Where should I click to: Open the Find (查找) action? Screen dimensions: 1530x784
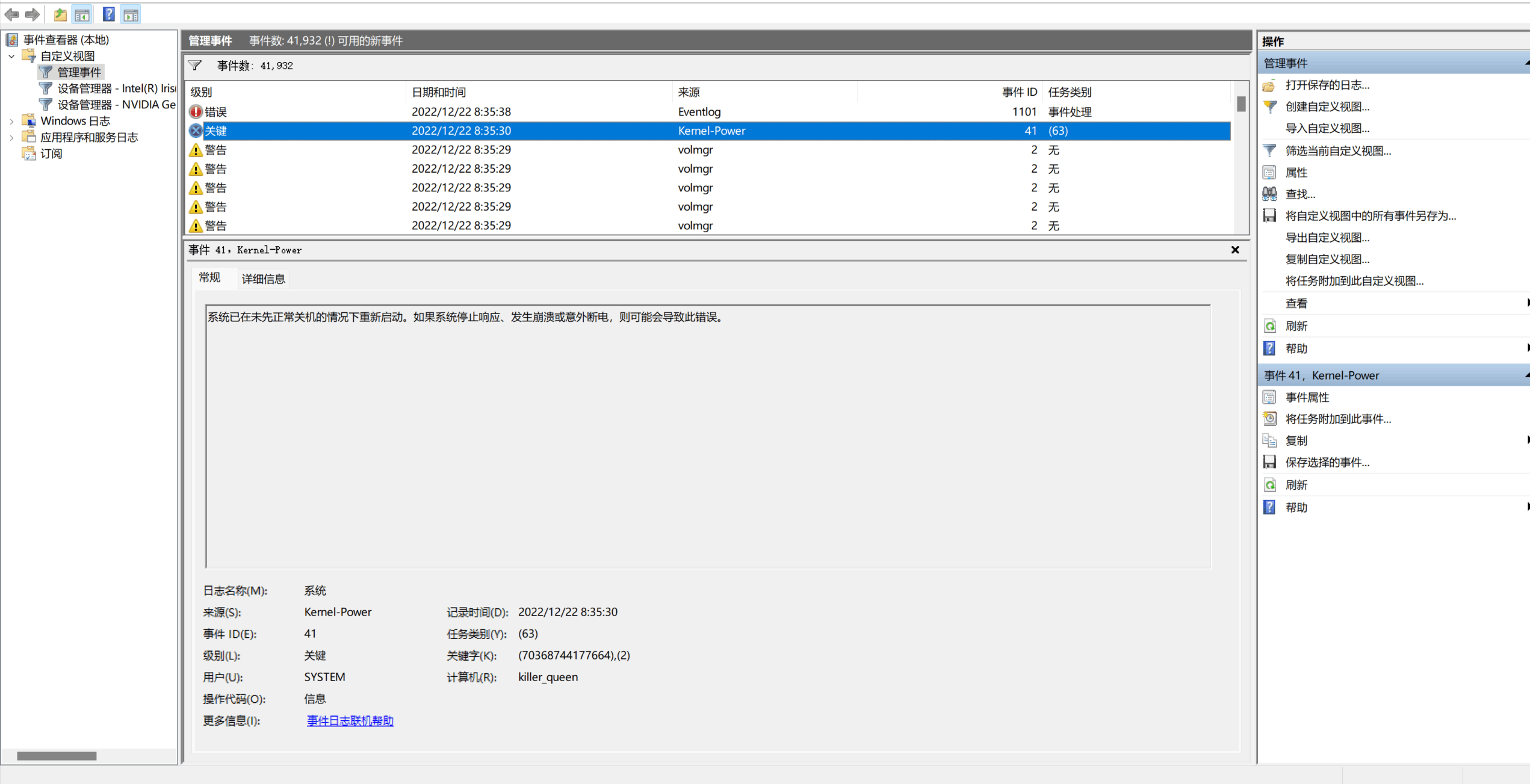coord(1300,194)
